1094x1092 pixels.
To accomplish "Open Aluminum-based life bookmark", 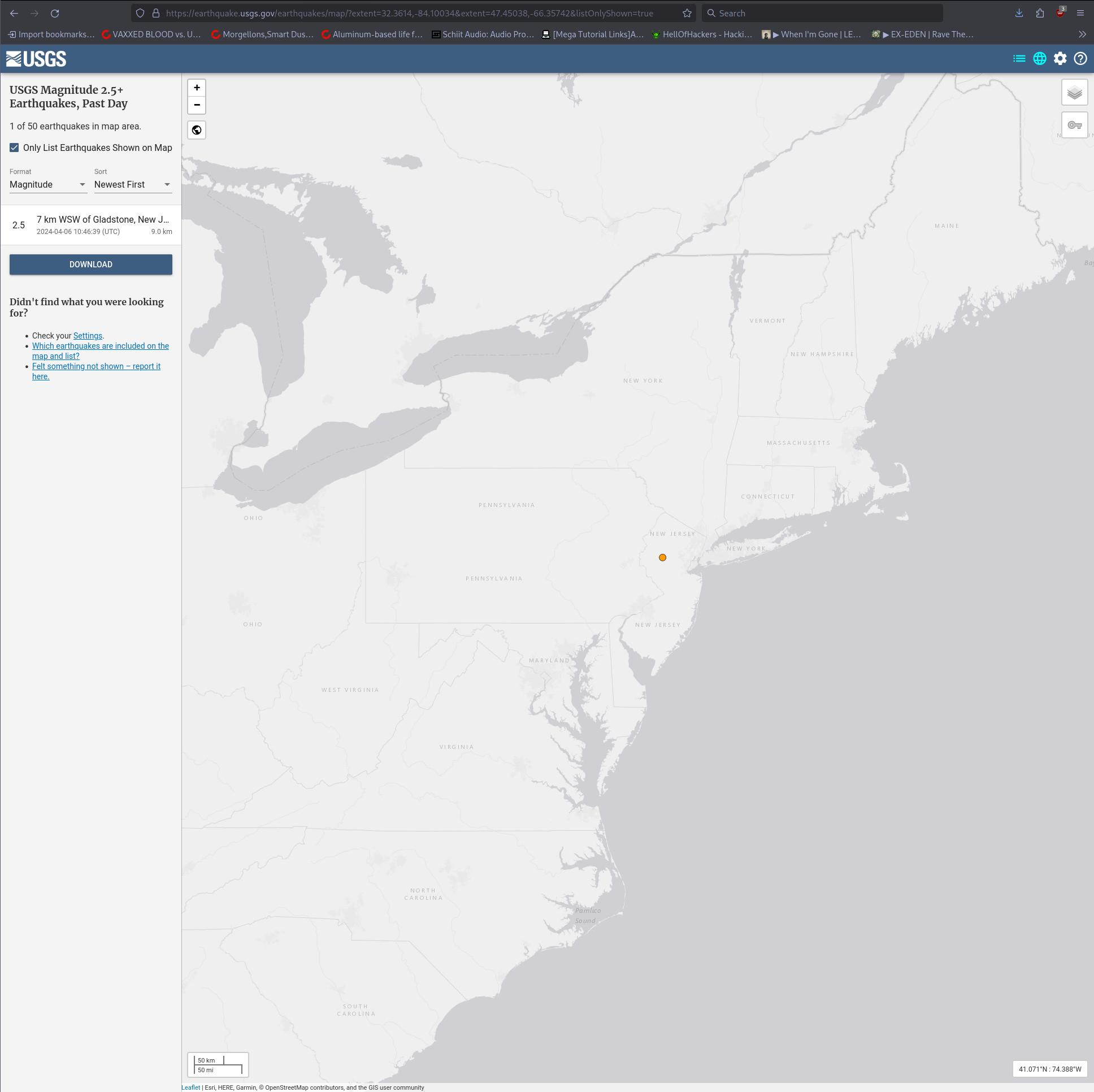I will pyautogui.click(x=372, y=34).
